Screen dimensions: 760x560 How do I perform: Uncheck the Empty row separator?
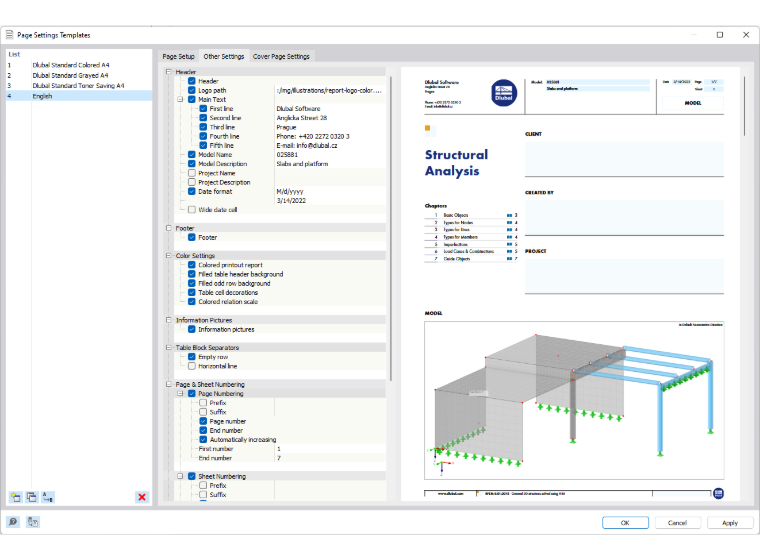[192, 357]
